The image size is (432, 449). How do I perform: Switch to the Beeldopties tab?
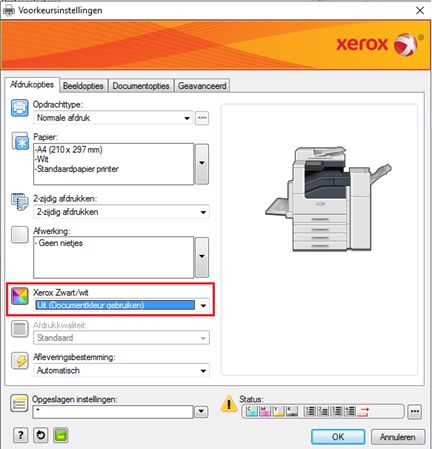(x=83, y=86)
